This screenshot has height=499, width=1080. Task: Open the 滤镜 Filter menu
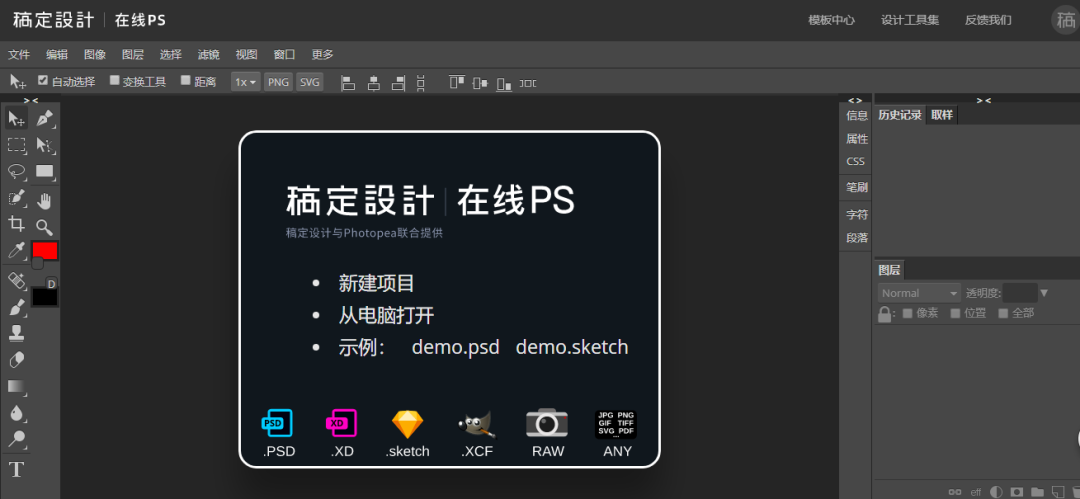click(209, 54)
